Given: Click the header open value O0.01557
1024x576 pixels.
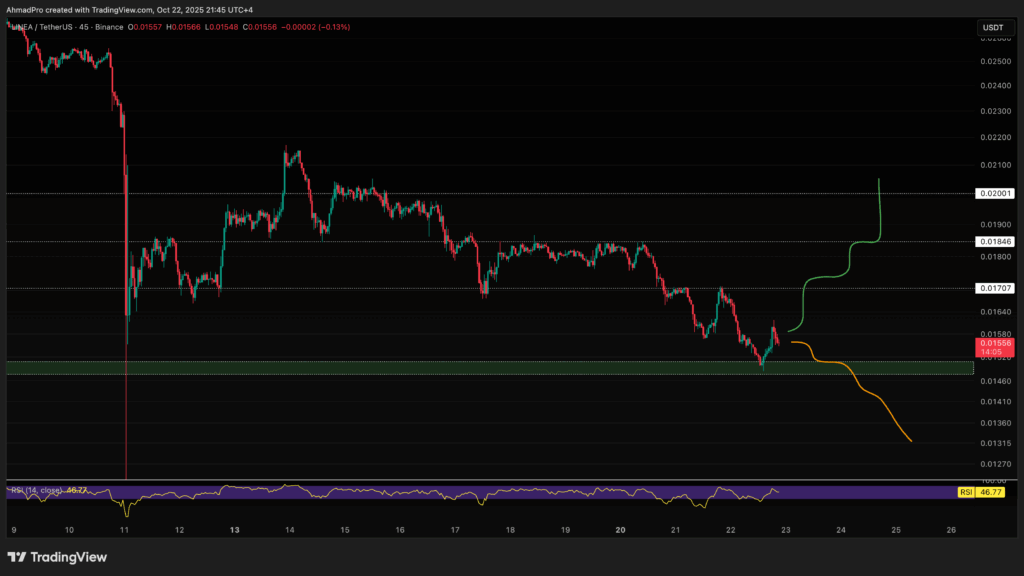Looking at the screenshot, I should 144,27.
